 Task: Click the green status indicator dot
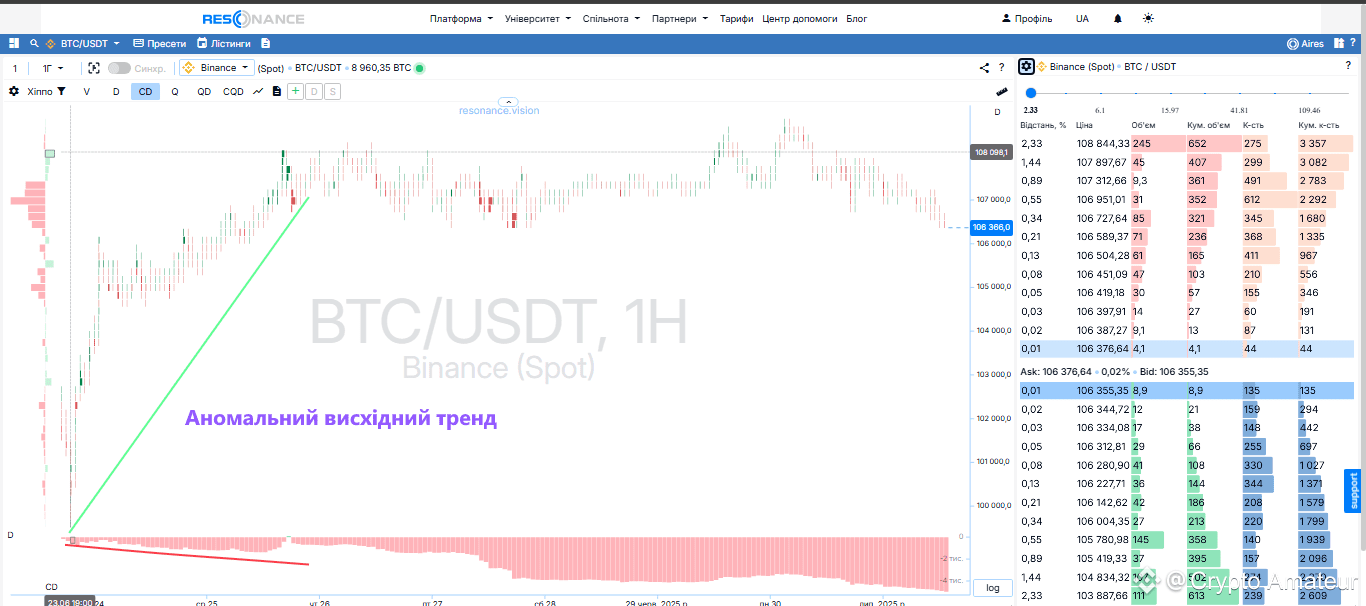pos(419,68)
